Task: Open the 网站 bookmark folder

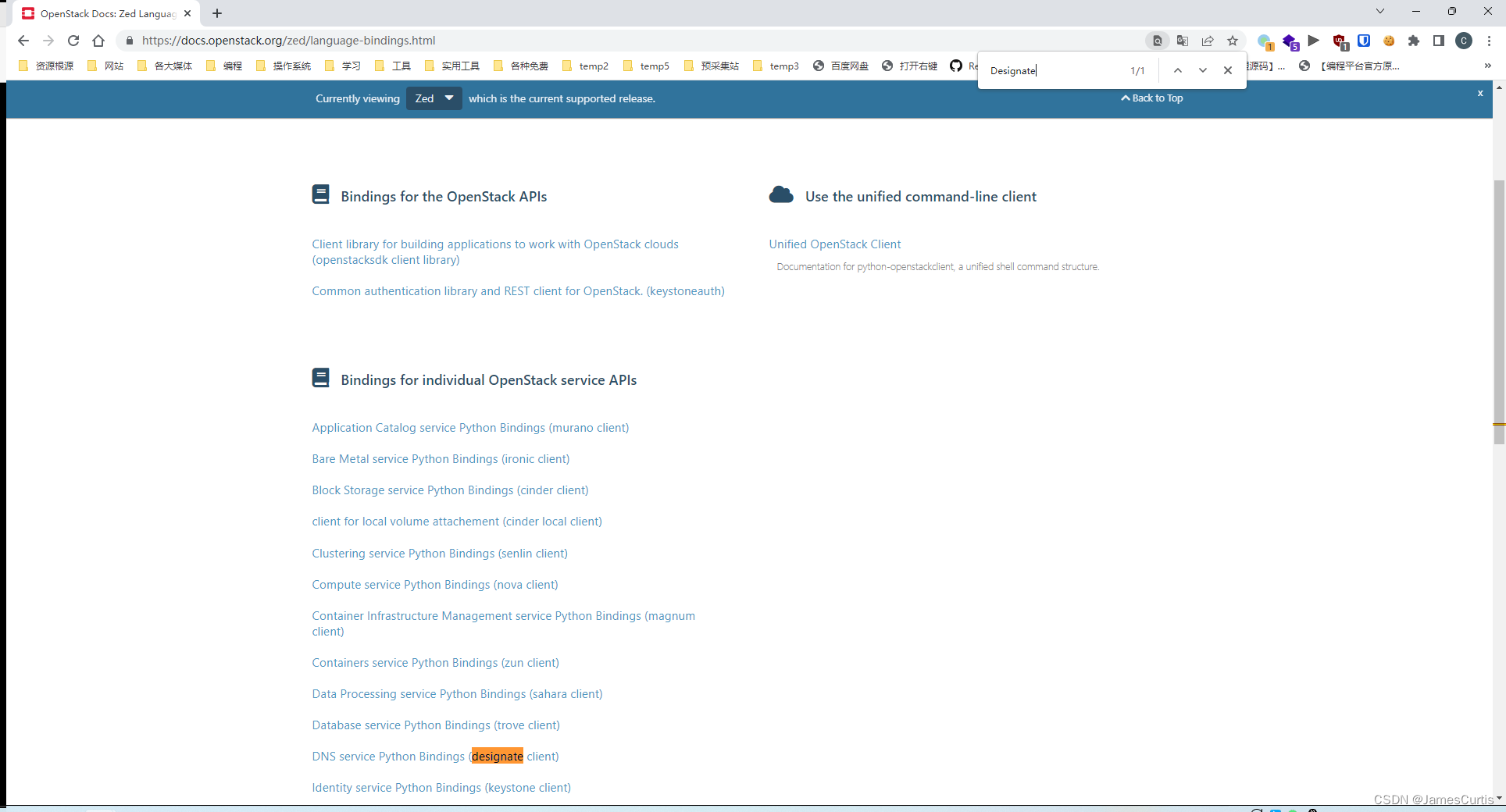Action: [x=105, y=66]
